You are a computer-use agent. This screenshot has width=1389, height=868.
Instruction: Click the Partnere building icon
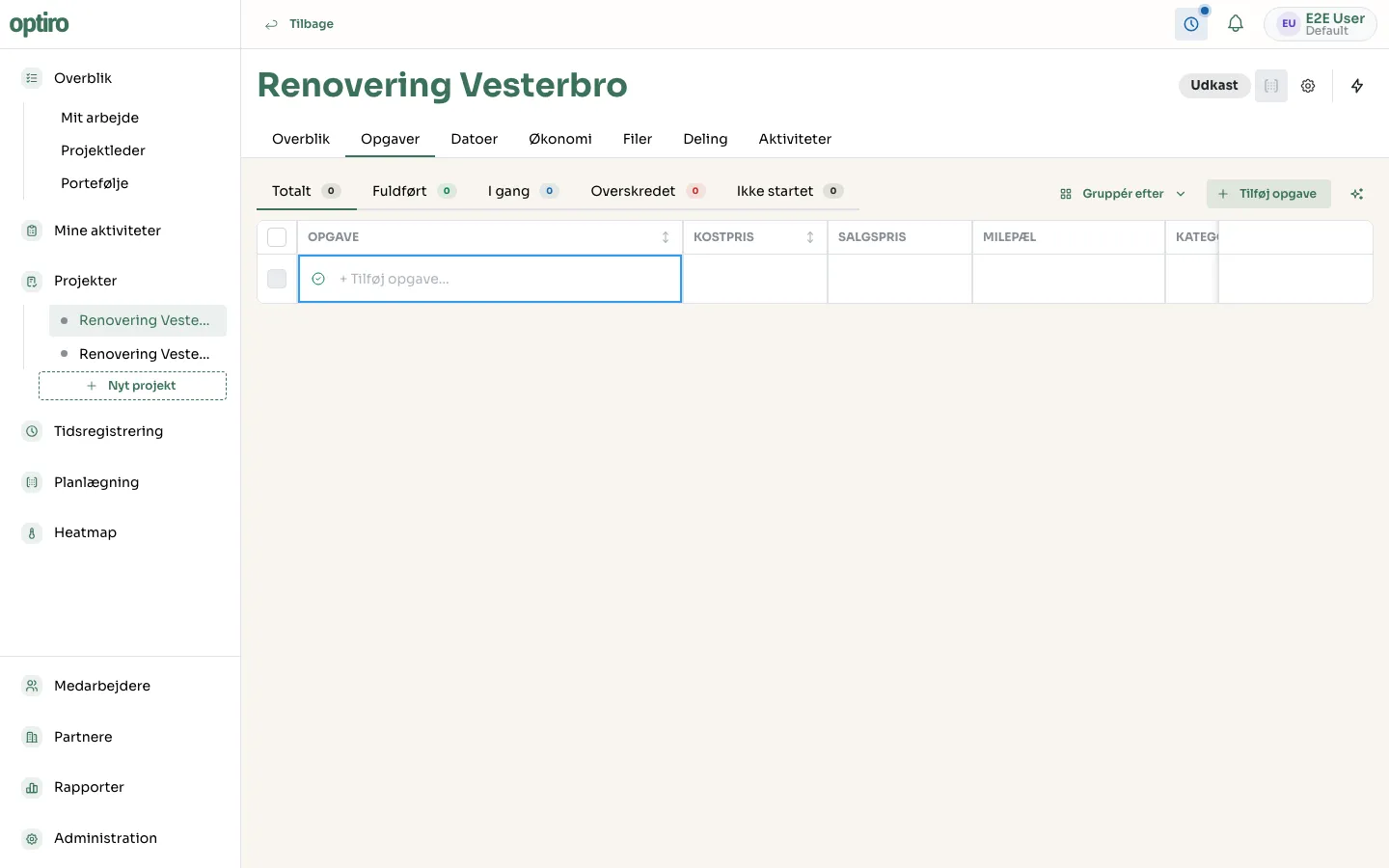[x=32, y=737]
